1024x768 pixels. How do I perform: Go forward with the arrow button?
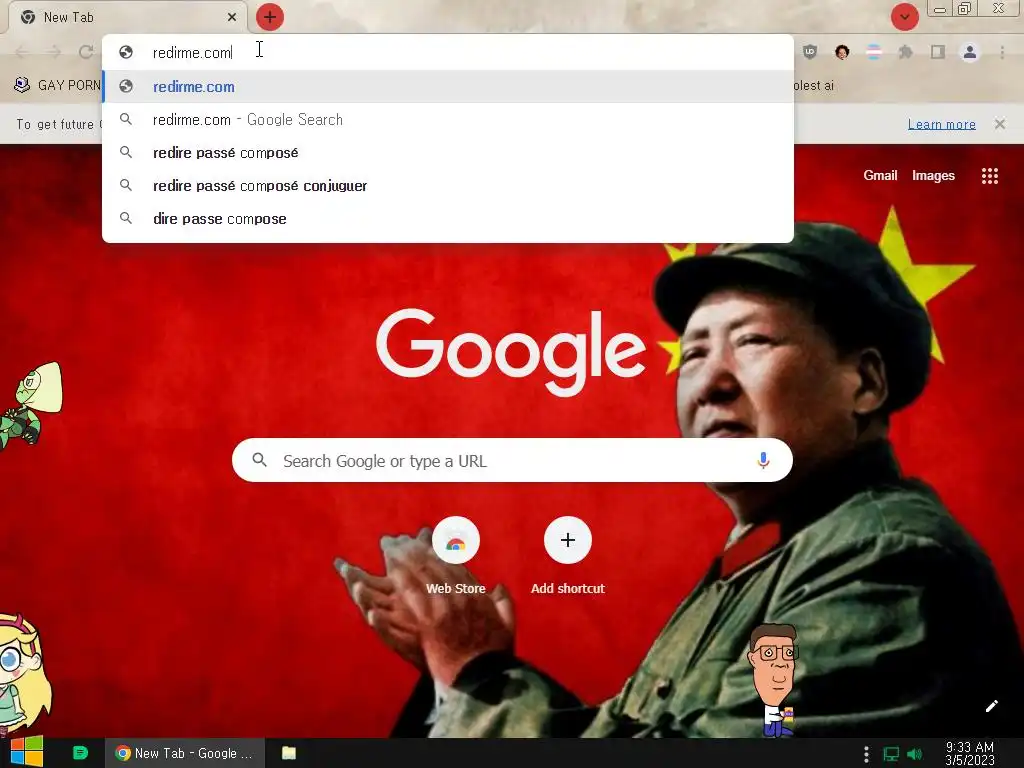click(54, 52)
